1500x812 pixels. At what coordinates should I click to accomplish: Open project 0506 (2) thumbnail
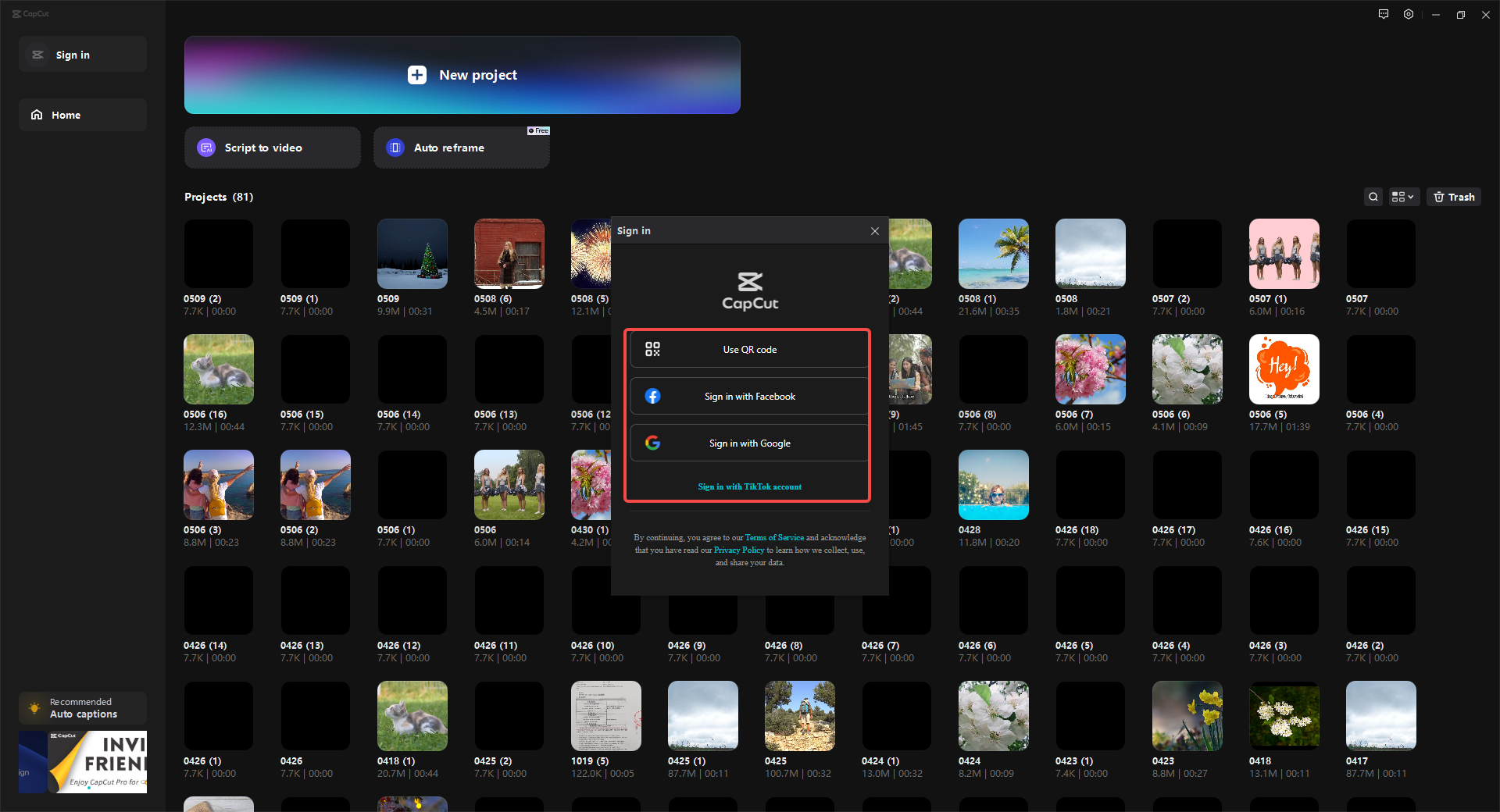pyautogui.click(x=316, y=485)
